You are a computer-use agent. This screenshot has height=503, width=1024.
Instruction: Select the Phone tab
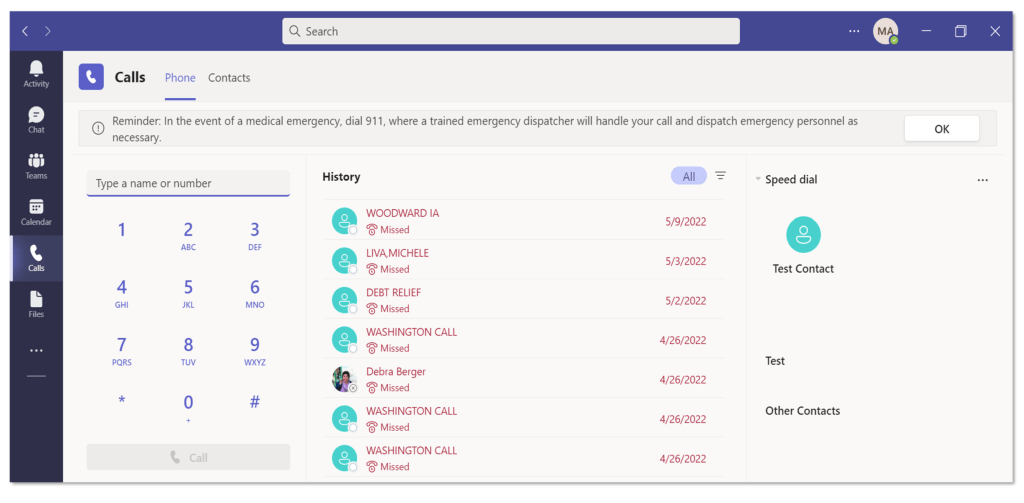tap(180, 78)
